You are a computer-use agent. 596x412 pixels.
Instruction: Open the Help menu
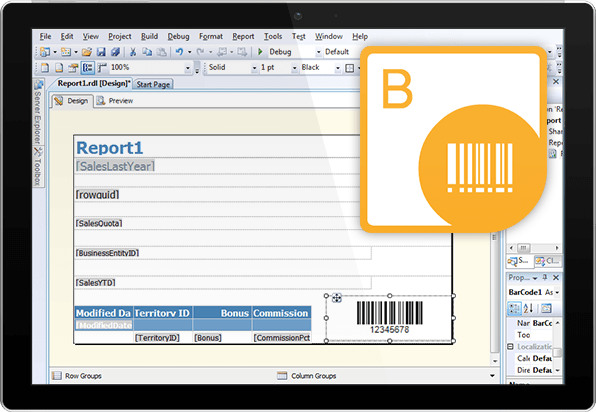point(360,36)
